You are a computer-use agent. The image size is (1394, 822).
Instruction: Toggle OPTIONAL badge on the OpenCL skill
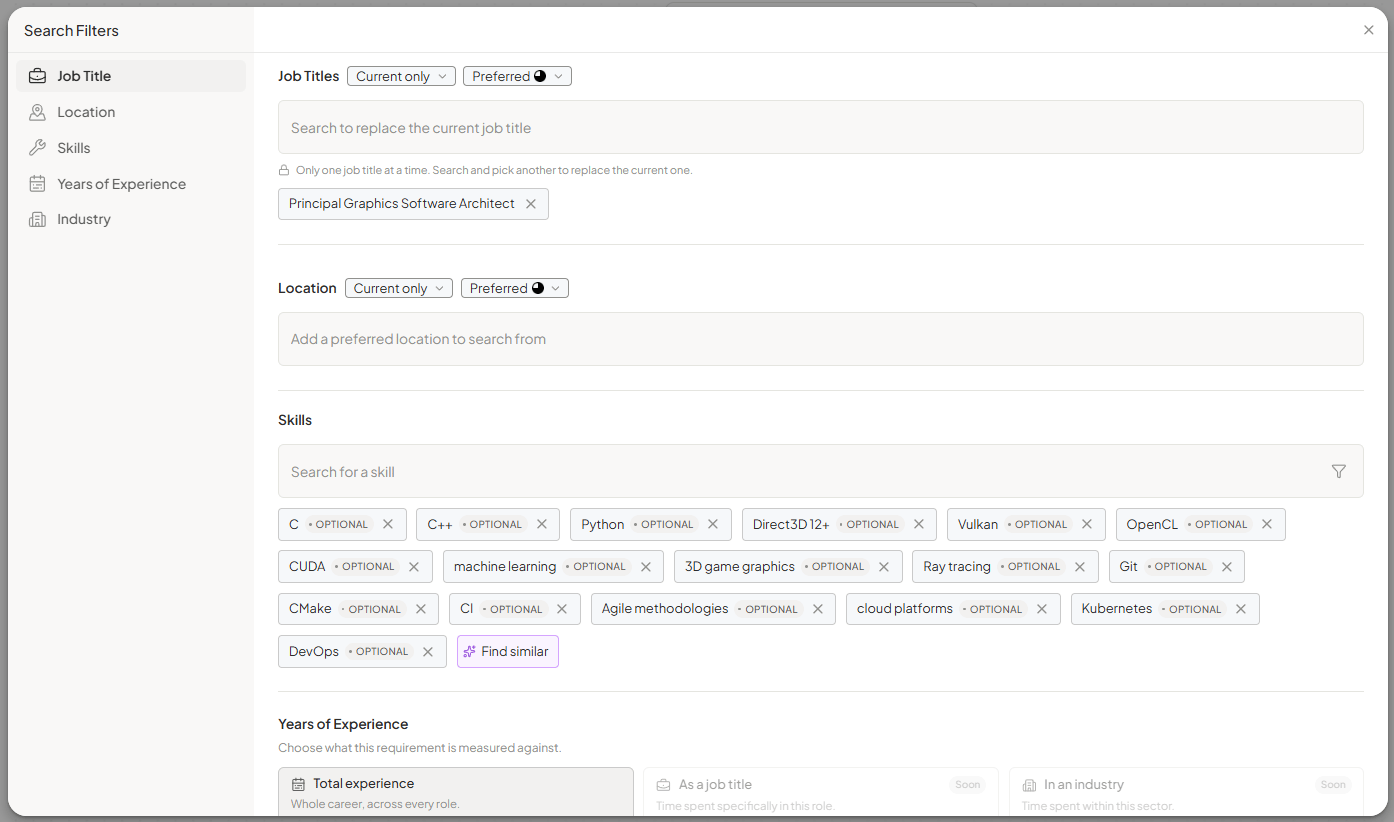point(1217,524)
